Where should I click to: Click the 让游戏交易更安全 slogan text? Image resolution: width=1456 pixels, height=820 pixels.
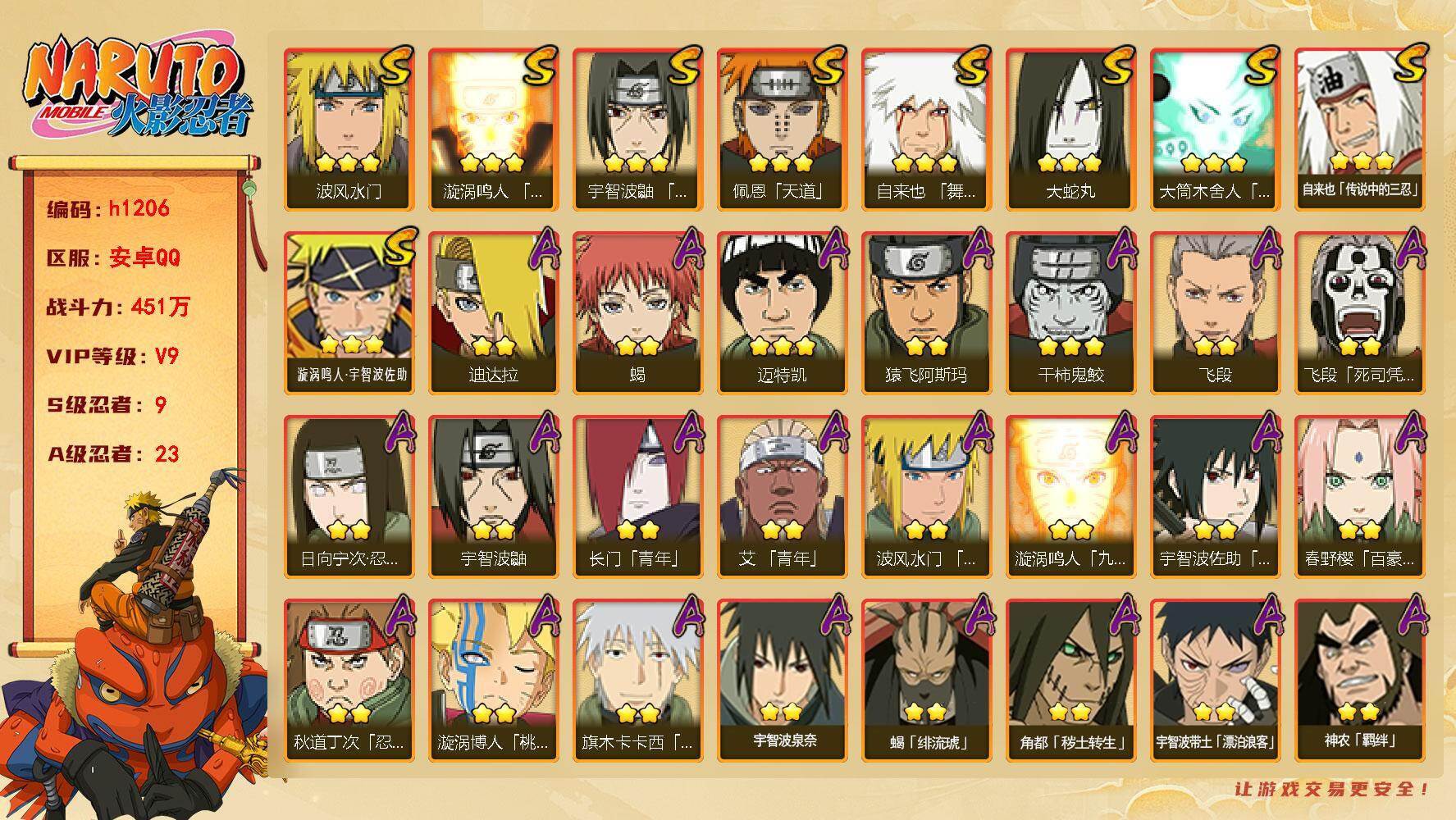1332,789
